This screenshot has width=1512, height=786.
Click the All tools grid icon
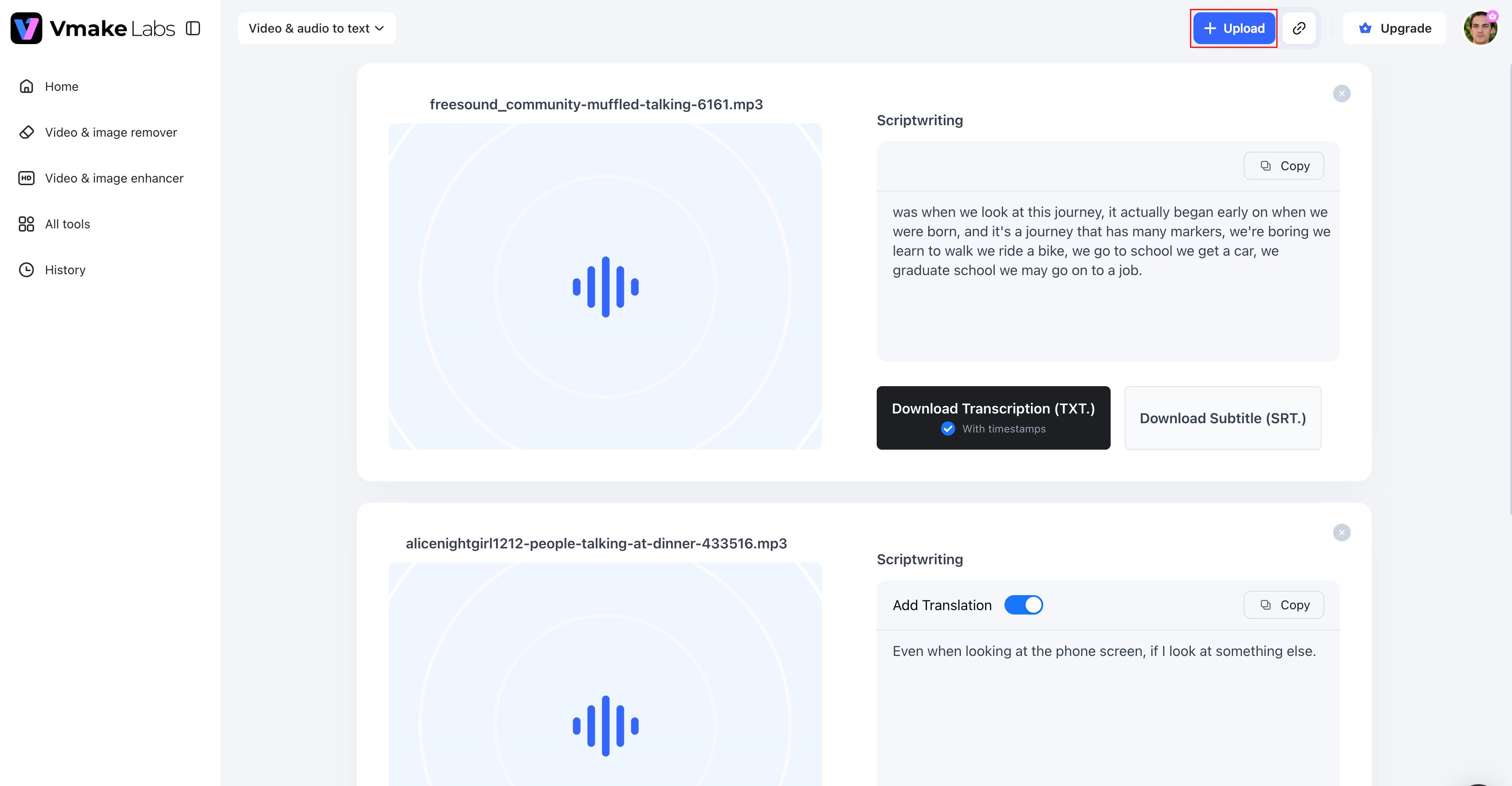click(x=26, y=224)
